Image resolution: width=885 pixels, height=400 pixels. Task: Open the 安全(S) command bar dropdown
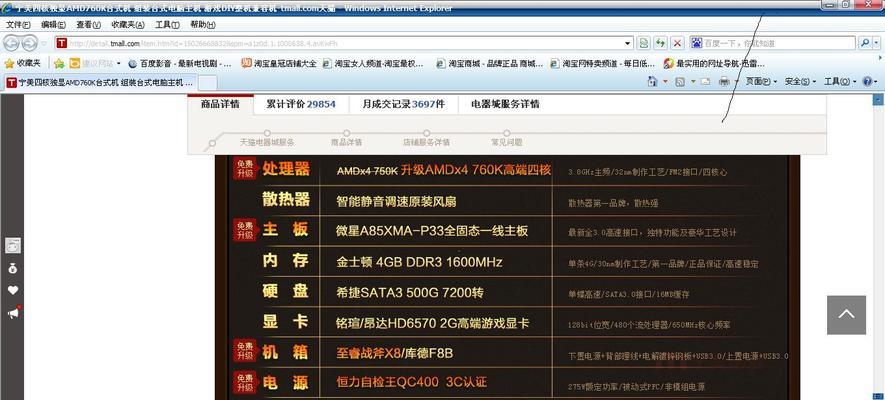click(x=800, y=82)
